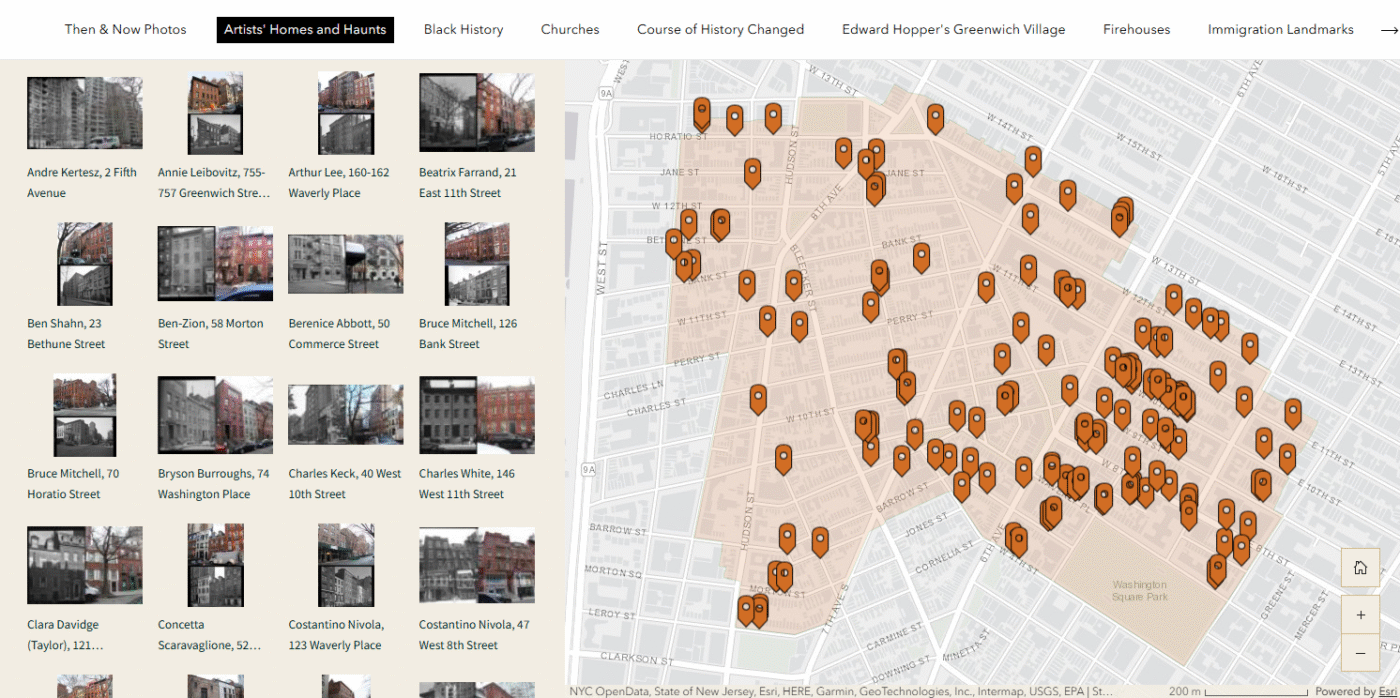Switch to Immigration Landmarks tab
This screenshot has width=1400, height=698.
(1280, 29)
